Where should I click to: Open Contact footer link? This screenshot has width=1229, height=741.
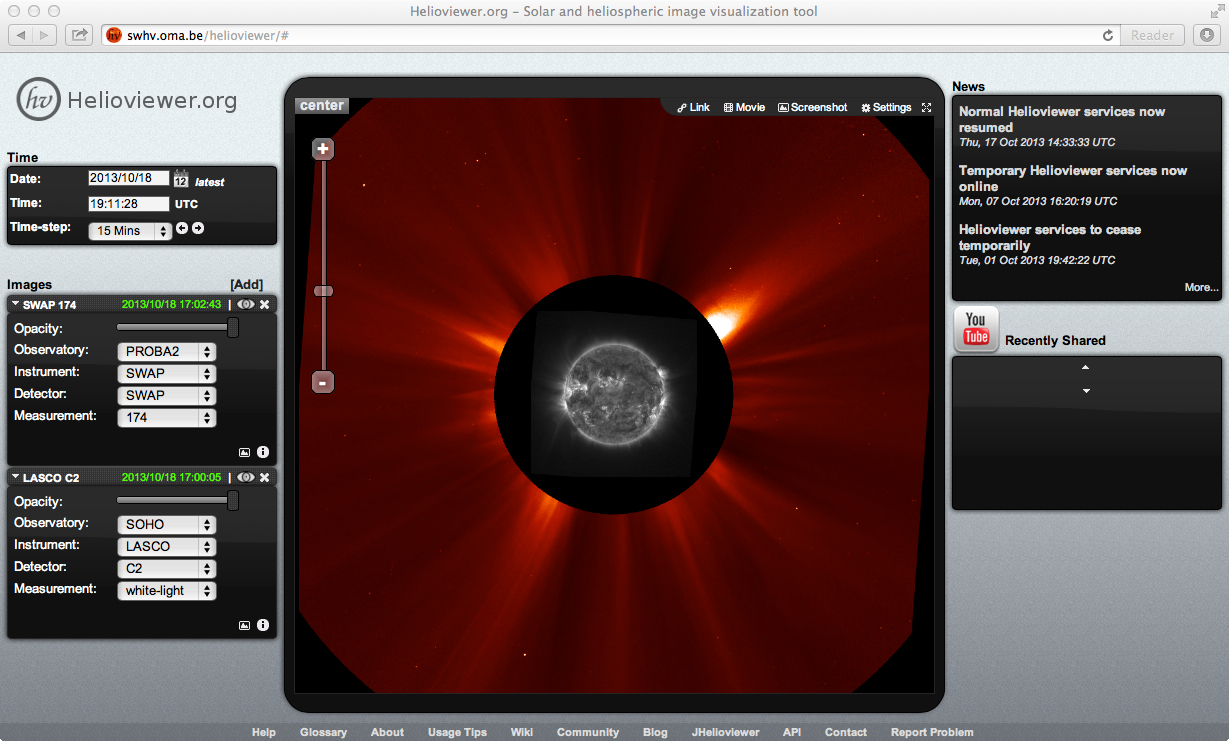tap(846, 732)
